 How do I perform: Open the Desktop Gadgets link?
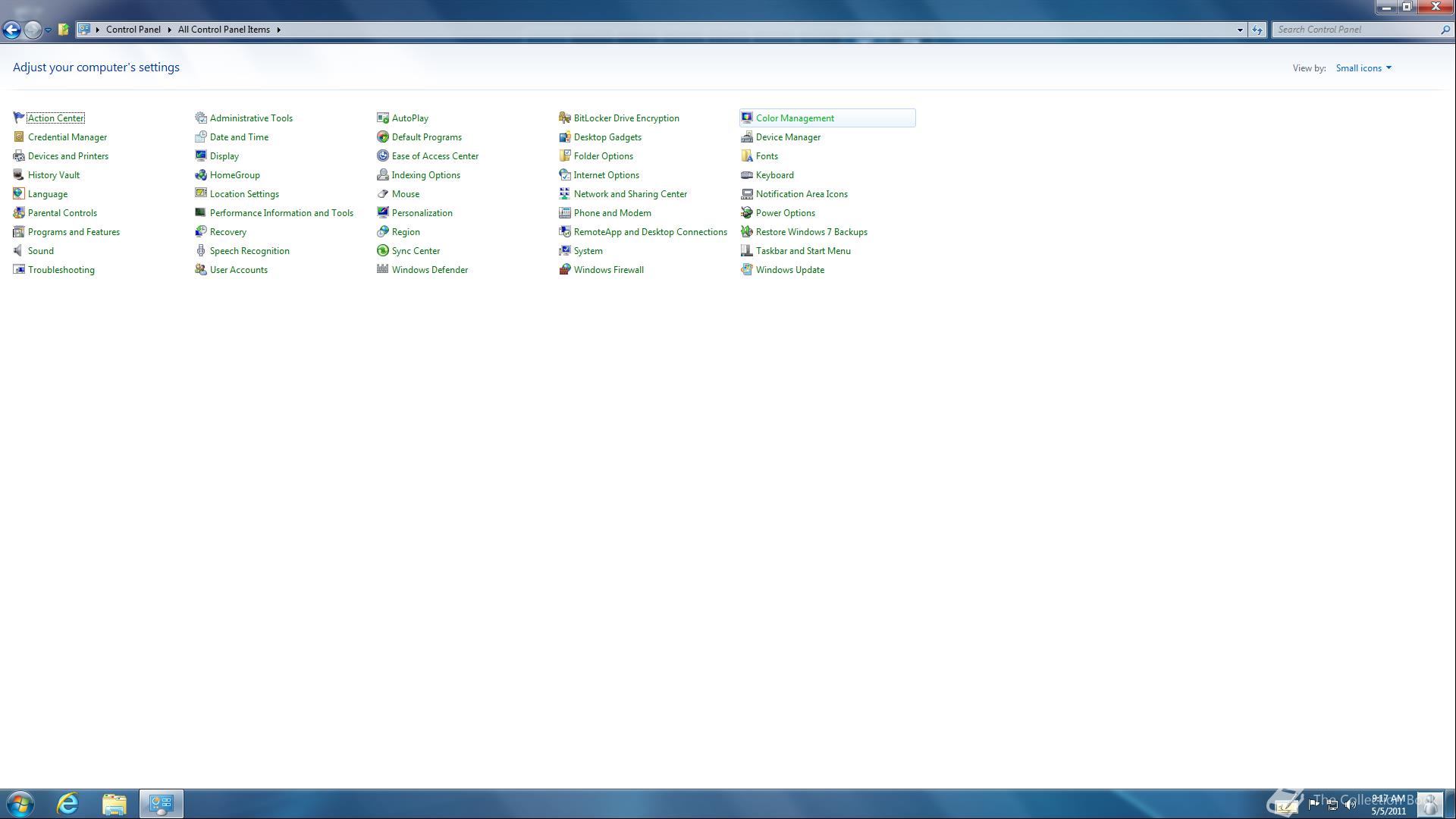coord(607,137)
